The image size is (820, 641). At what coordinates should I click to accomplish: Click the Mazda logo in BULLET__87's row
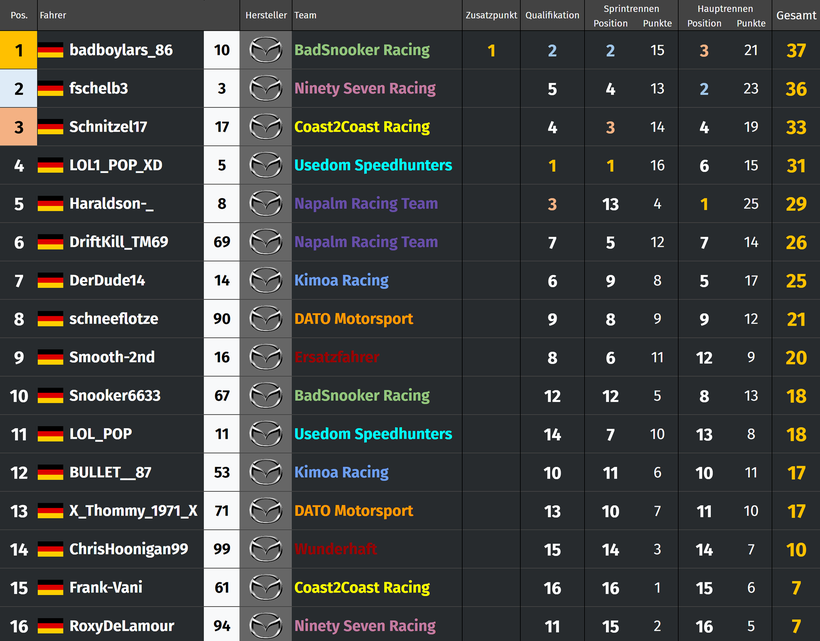click(266, 473)
